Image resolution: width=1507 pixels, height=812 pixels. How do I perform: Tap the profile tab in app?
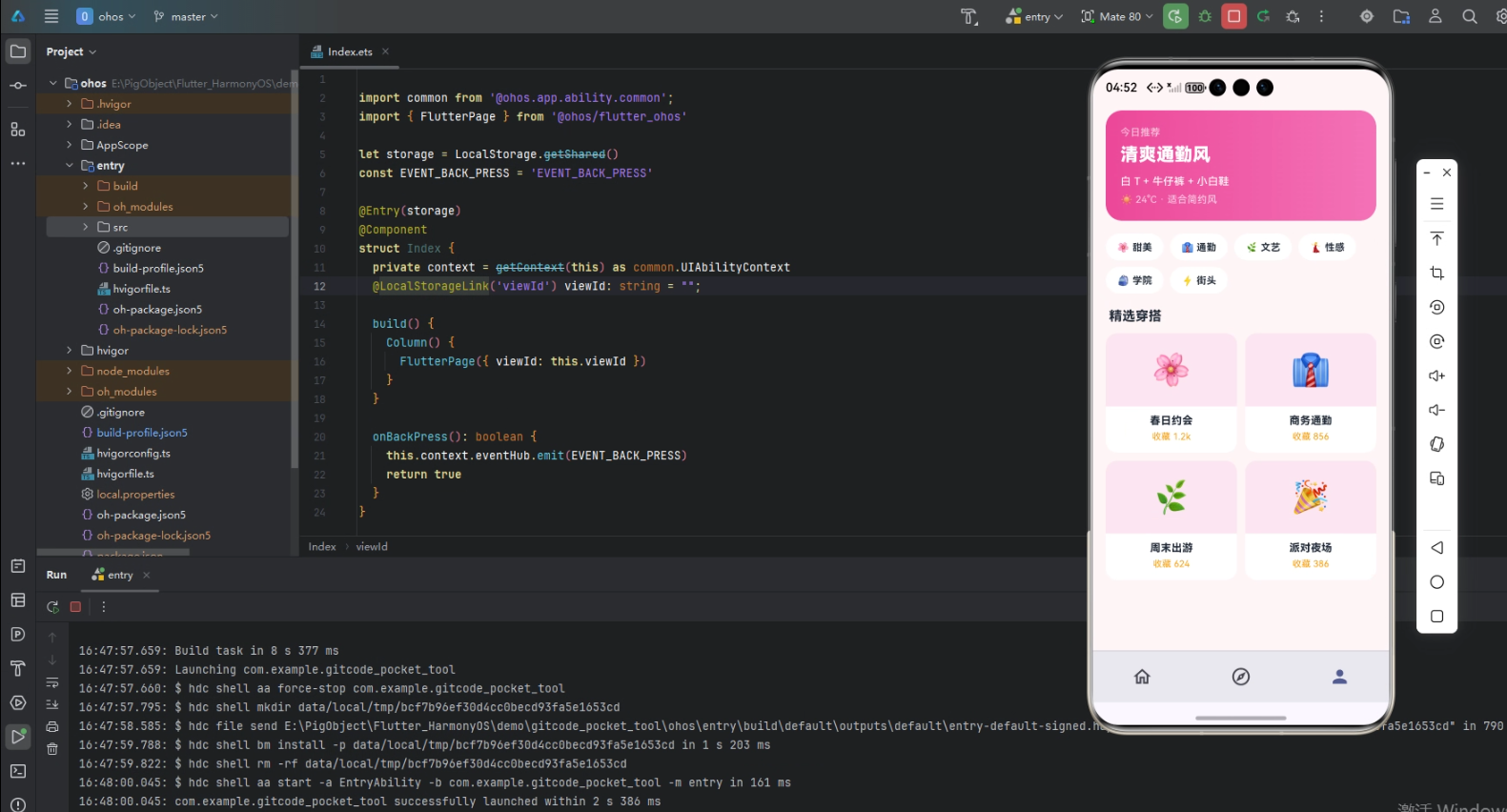pyautogui.click(x=1339, y=677)
